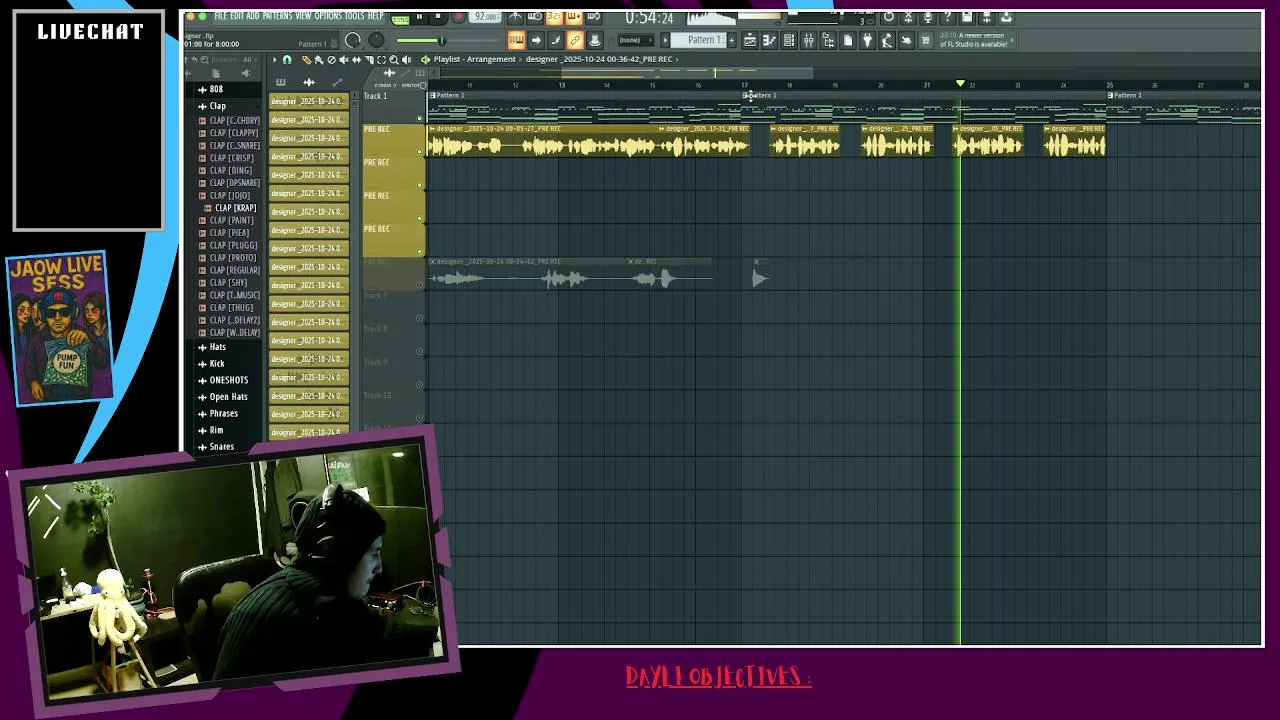Screen dimensions: 1280x720
Task: Click the 0:54:24 time display
Action: pos(649,17)
